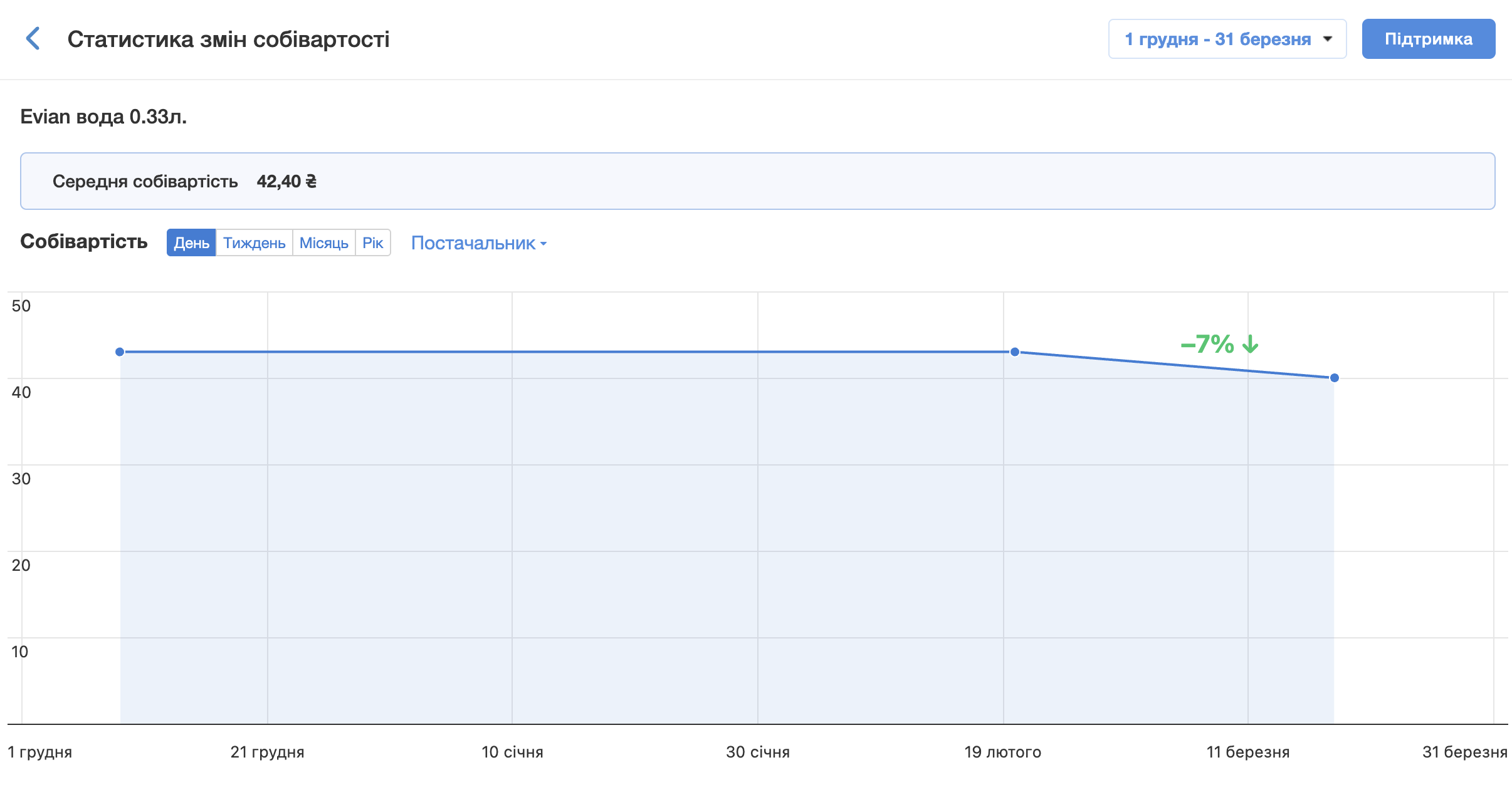Switch to the Місяць period tab
Image resolution: width=1512 pixels, height=797 pixels.
323,243
